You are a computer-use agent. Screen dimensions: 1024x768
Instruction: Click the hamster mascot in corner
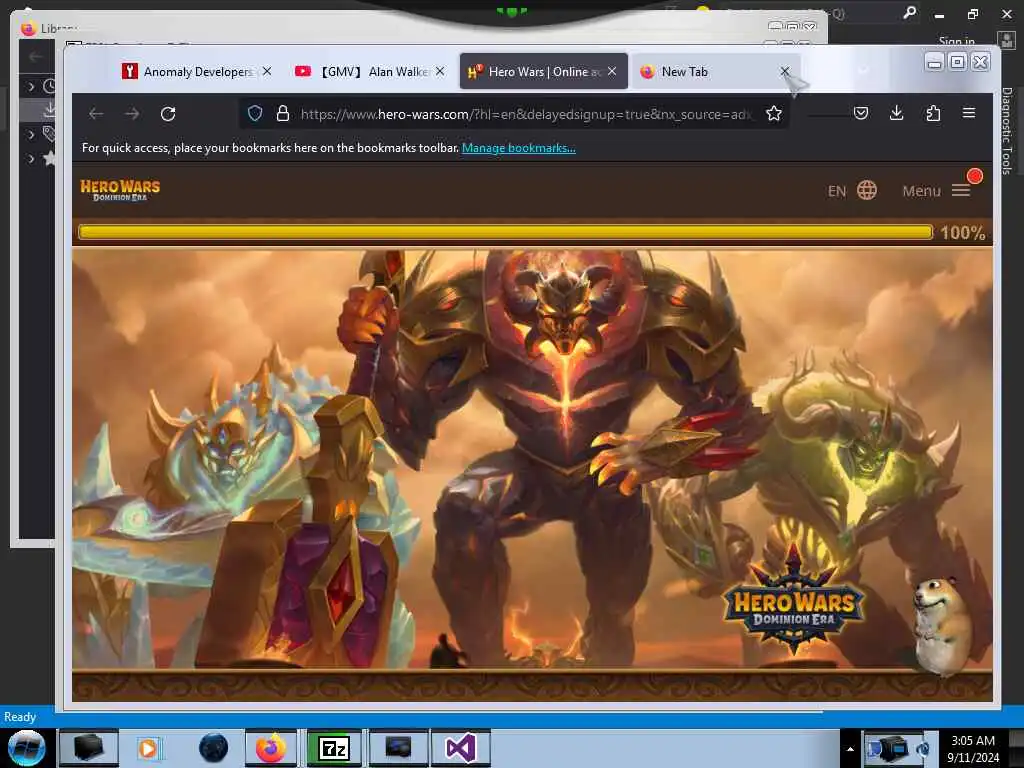pyautogui.click(x=942, y=625)
